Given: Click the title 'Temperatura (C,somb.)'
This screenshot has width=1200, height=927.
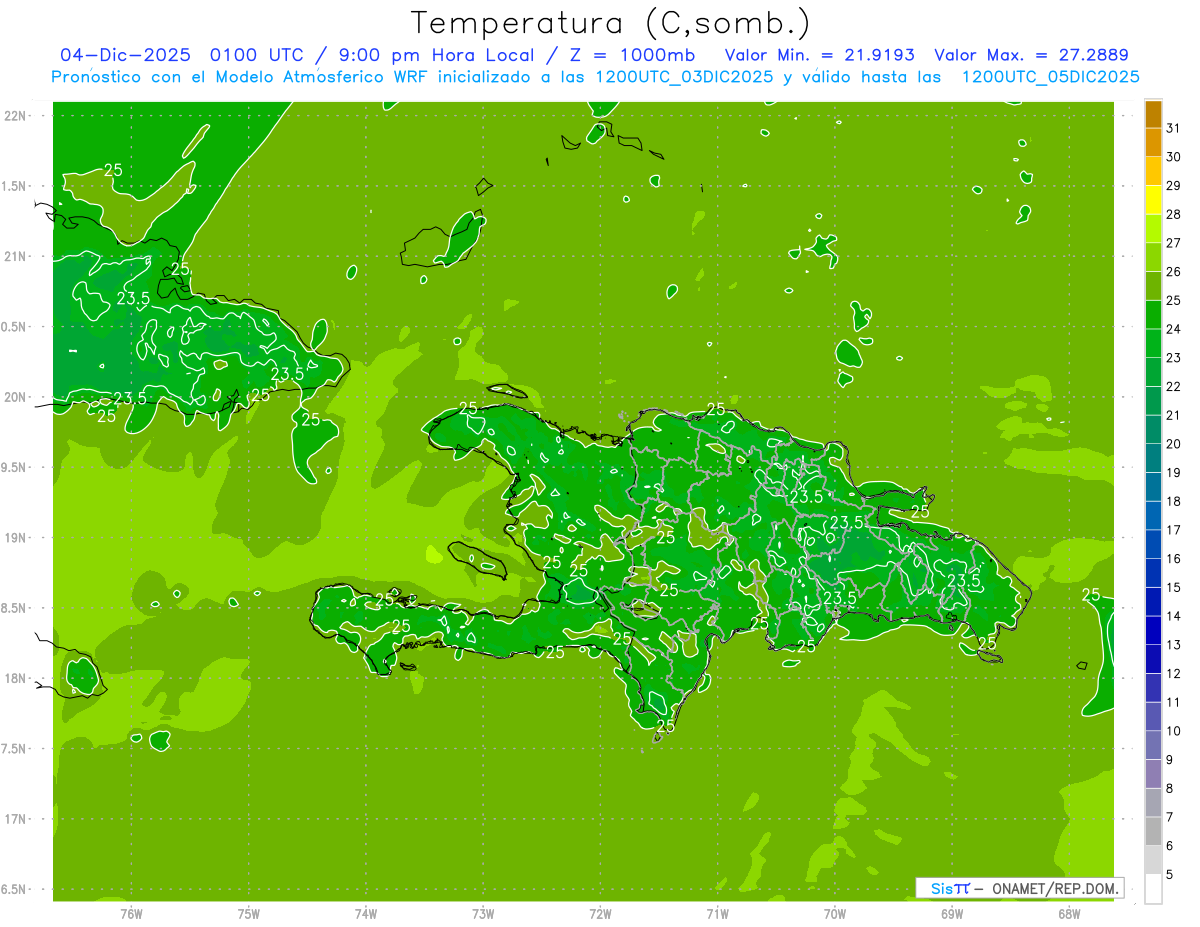Looking at the screenshot, I should tap(611, 24).
